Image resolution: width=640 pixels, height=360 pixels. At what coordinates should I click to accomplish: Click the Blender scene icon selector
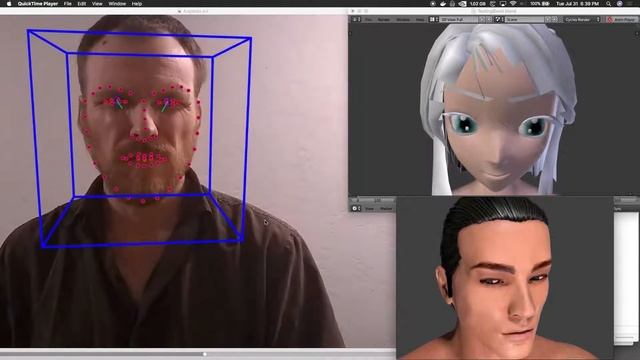pos(500,20)
